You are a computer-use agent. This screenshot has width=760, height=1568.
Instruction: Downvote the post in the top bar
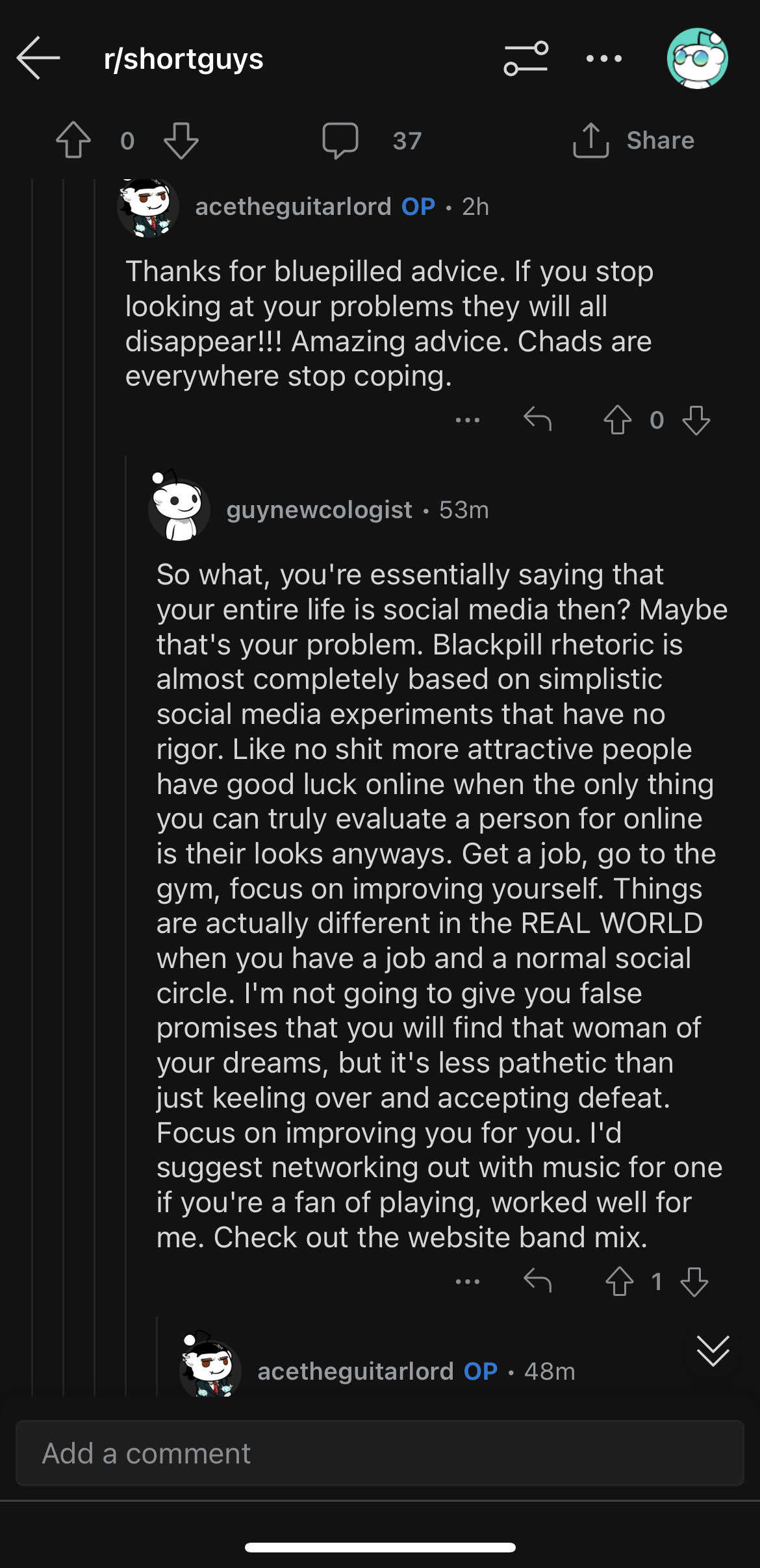pyautogui.click(x=181, y=140)
